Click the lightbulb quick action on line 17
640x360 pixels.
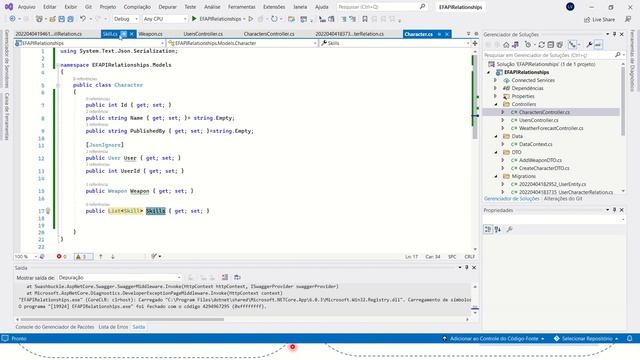coord(48,211)
